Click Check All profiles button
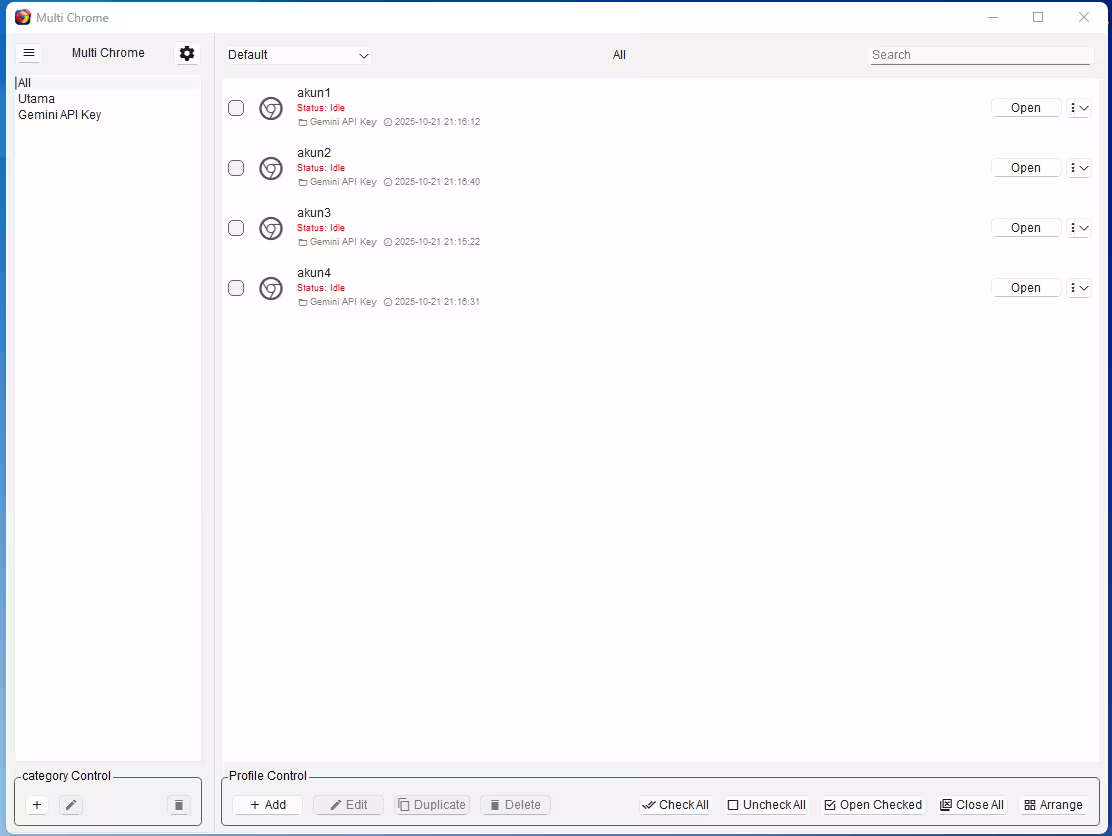 [x=675, y=805]
